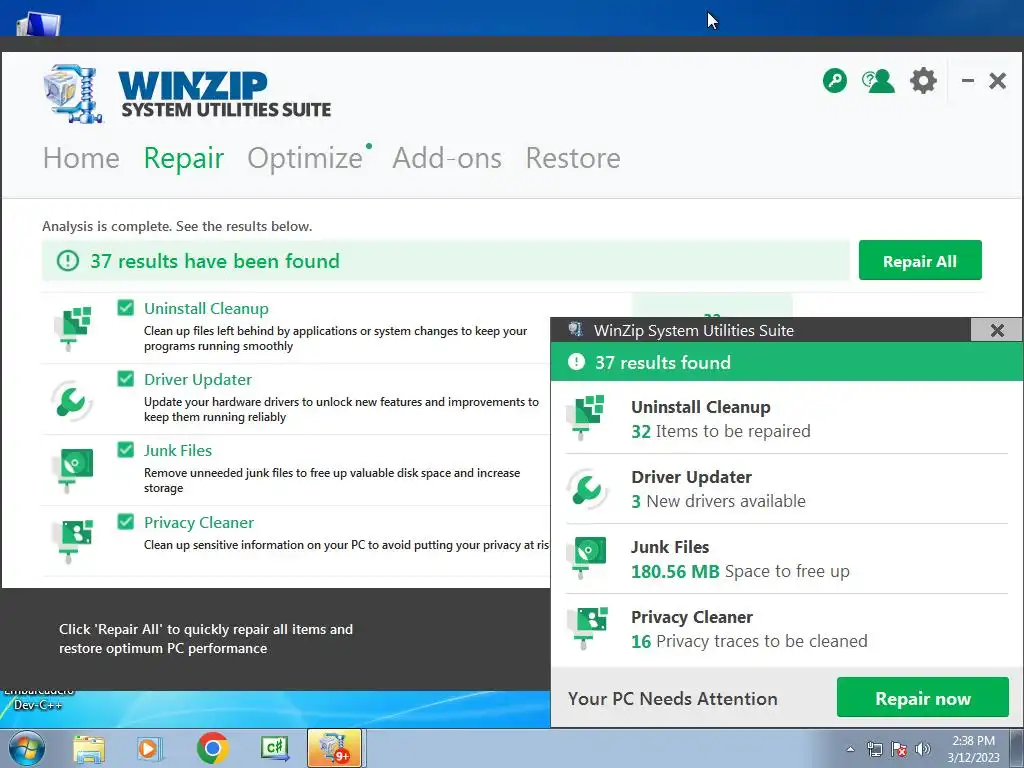Click the Junk Files icon in popup window

click(586, 557)
